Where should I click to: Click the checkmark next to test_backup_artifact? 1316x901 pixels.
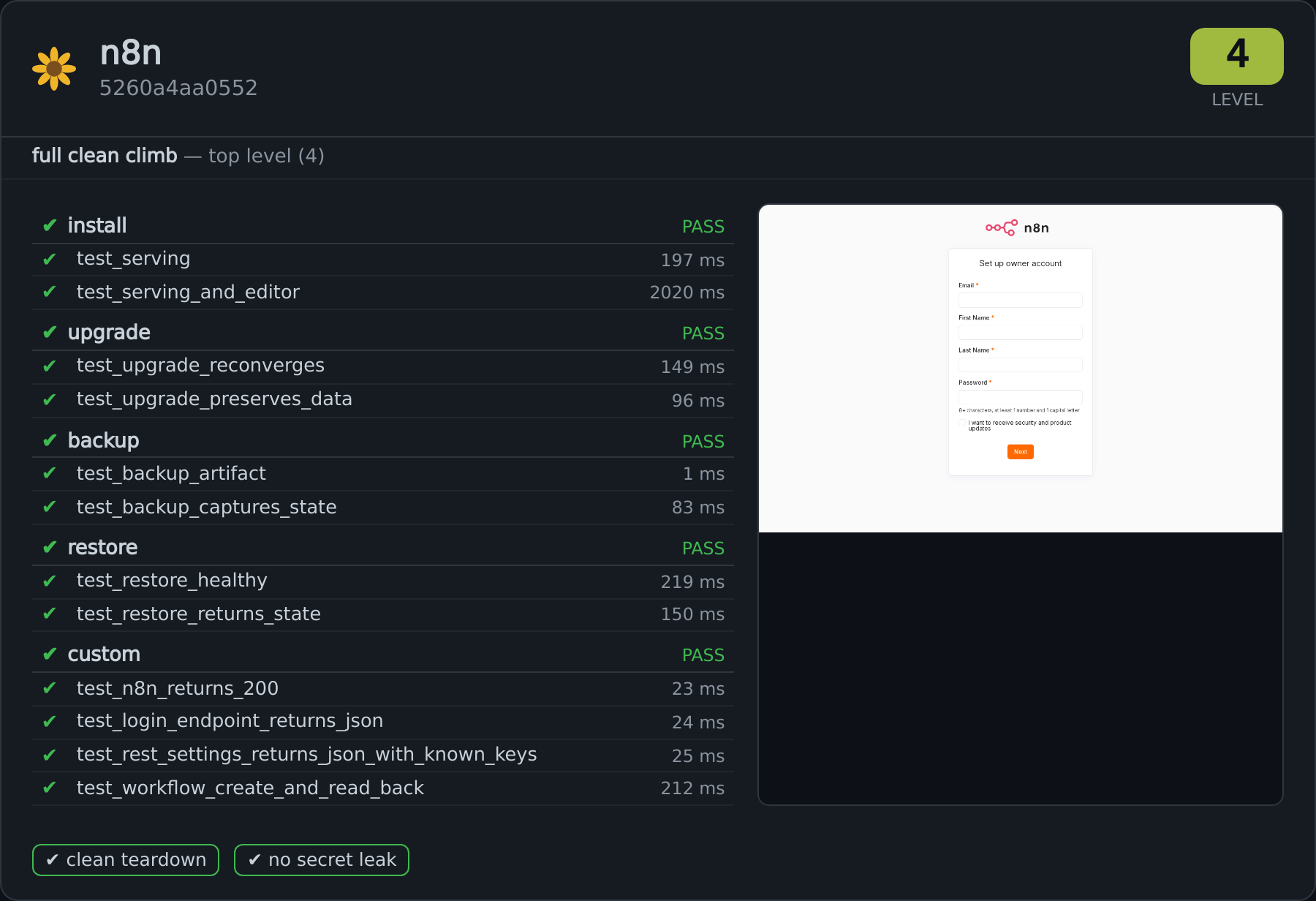pos(50,473)
